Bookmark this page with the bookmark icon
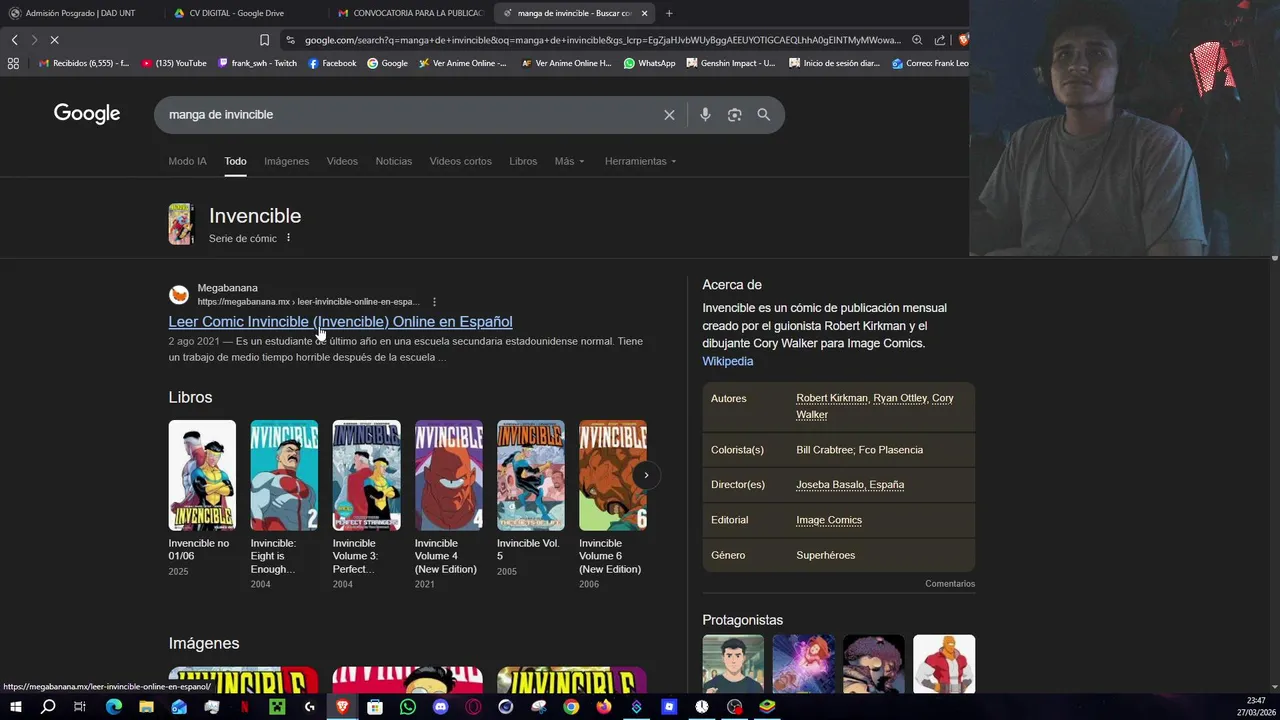 pos(264,40)
